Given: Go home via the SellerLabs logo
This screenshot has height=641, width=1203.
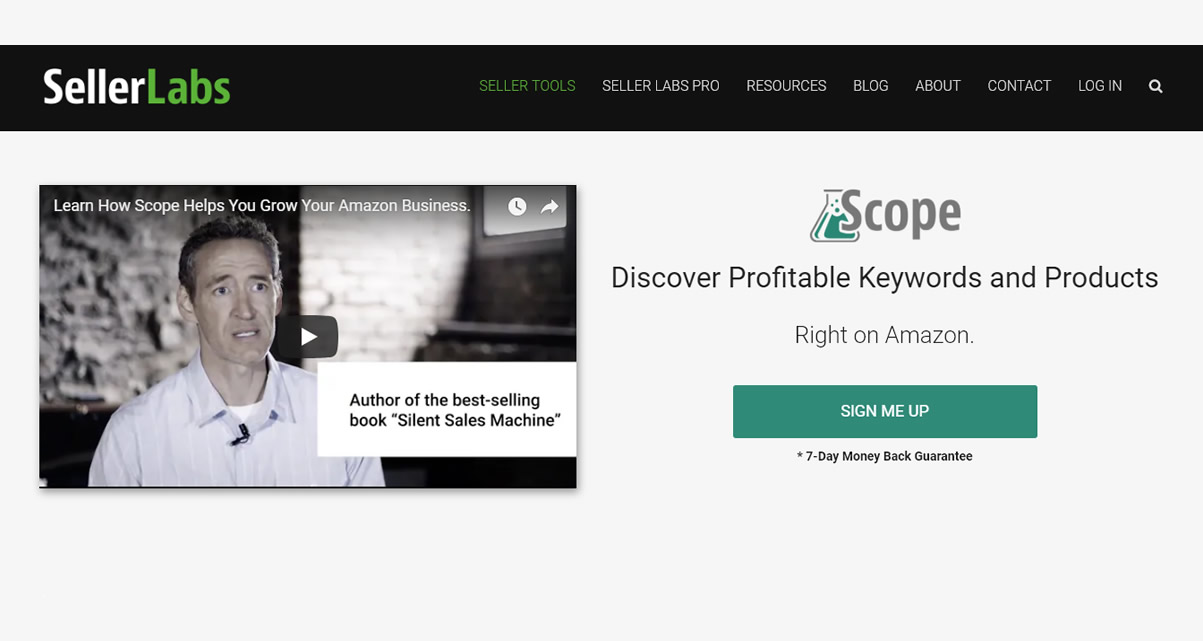Looking at the screenshot, I should (137, 87).
